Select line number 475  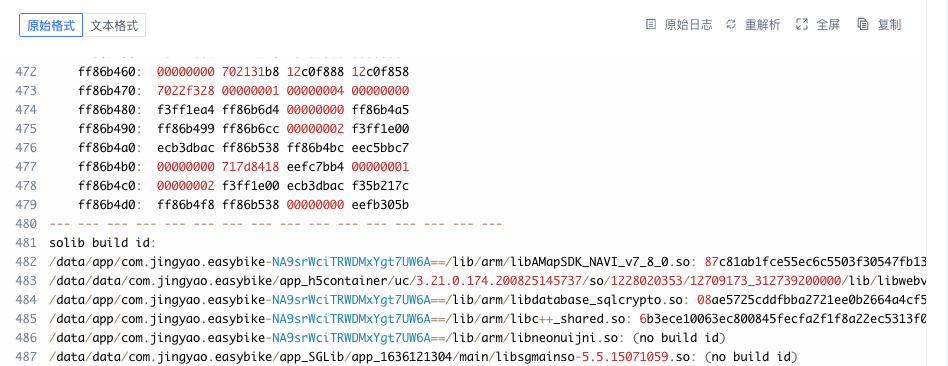click(x=26, y=129)
